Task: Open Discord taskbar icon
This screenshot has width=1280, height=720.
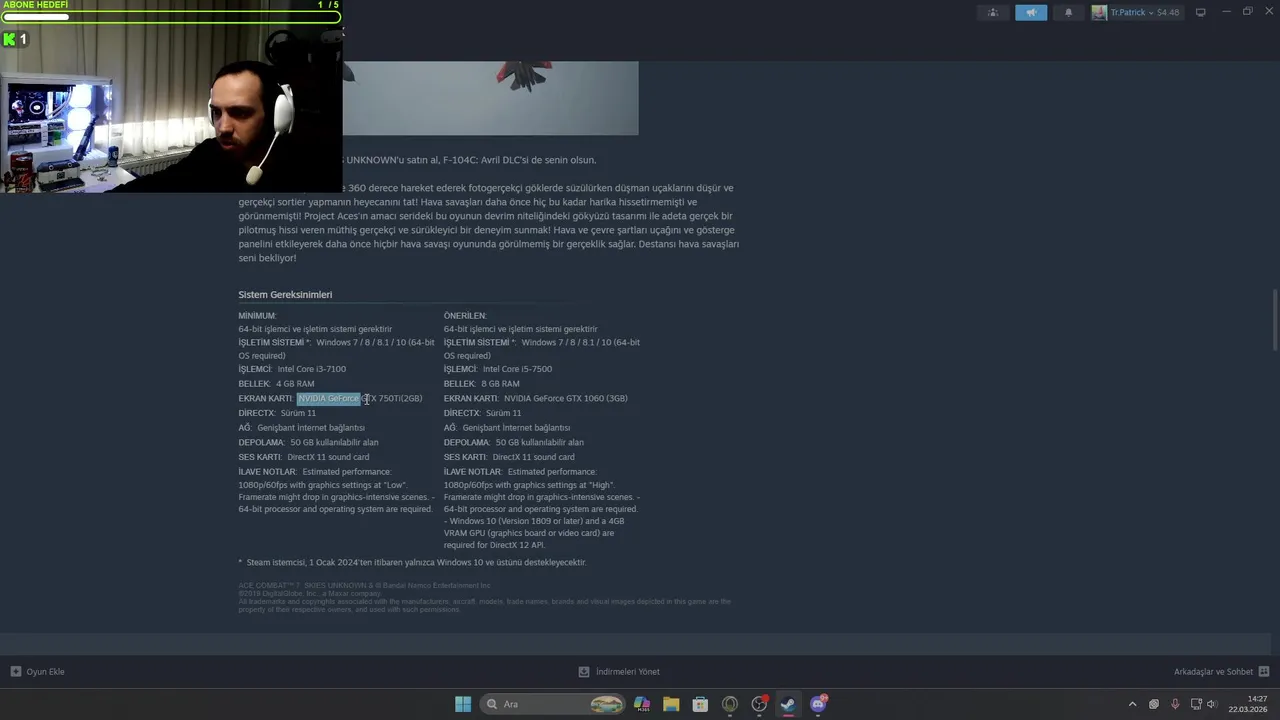Action: 818,704
